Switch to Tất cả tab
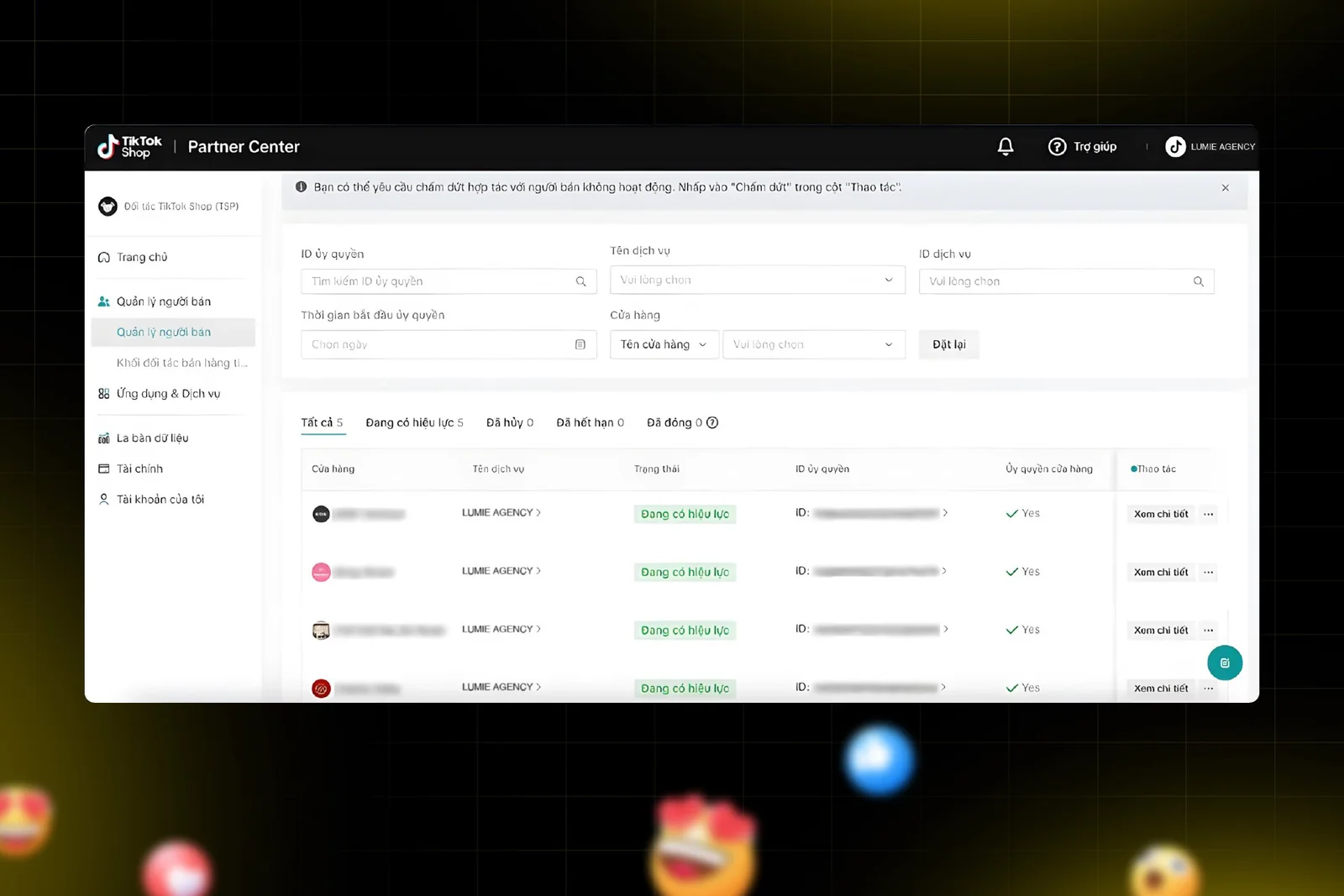This screenshot has width=1344, height=896. (322, 422)
